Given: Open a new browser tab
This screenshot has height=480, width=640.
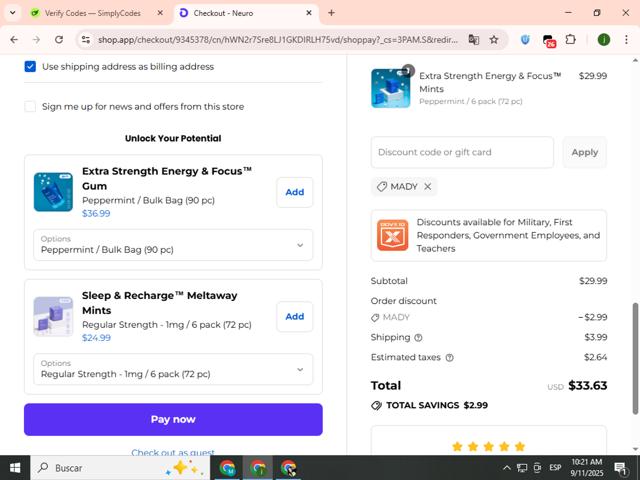Looking at the screenshot, I should 331,13.
